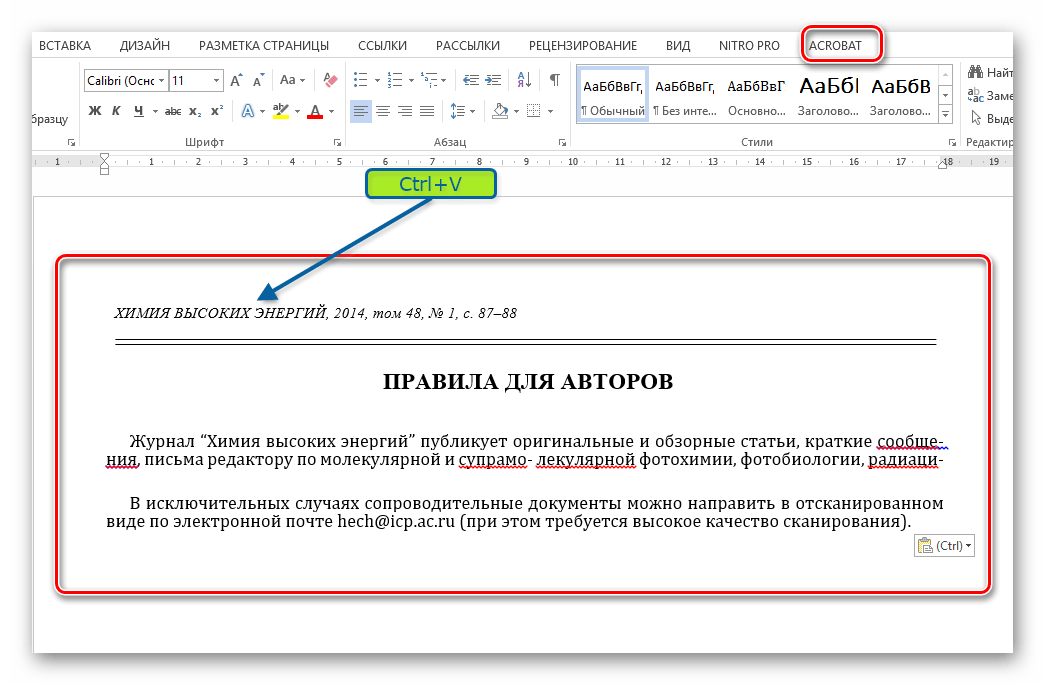Screen dimensions: 1045x685
Task: Click the Sort (А-Я) icon
Action: click(524, 80)
